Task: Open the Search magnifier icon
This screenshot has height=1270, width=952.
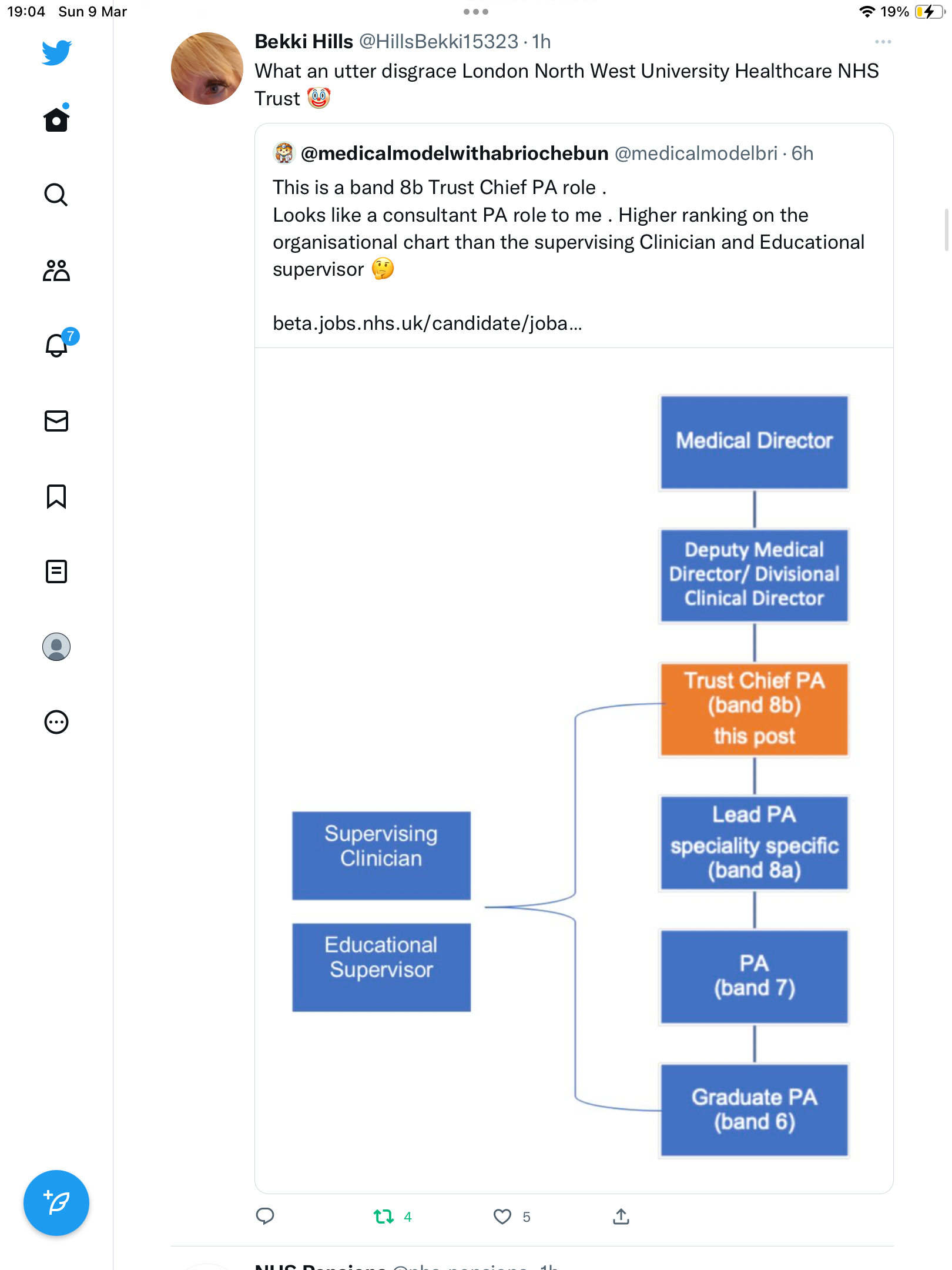Action: pos(56,195)
